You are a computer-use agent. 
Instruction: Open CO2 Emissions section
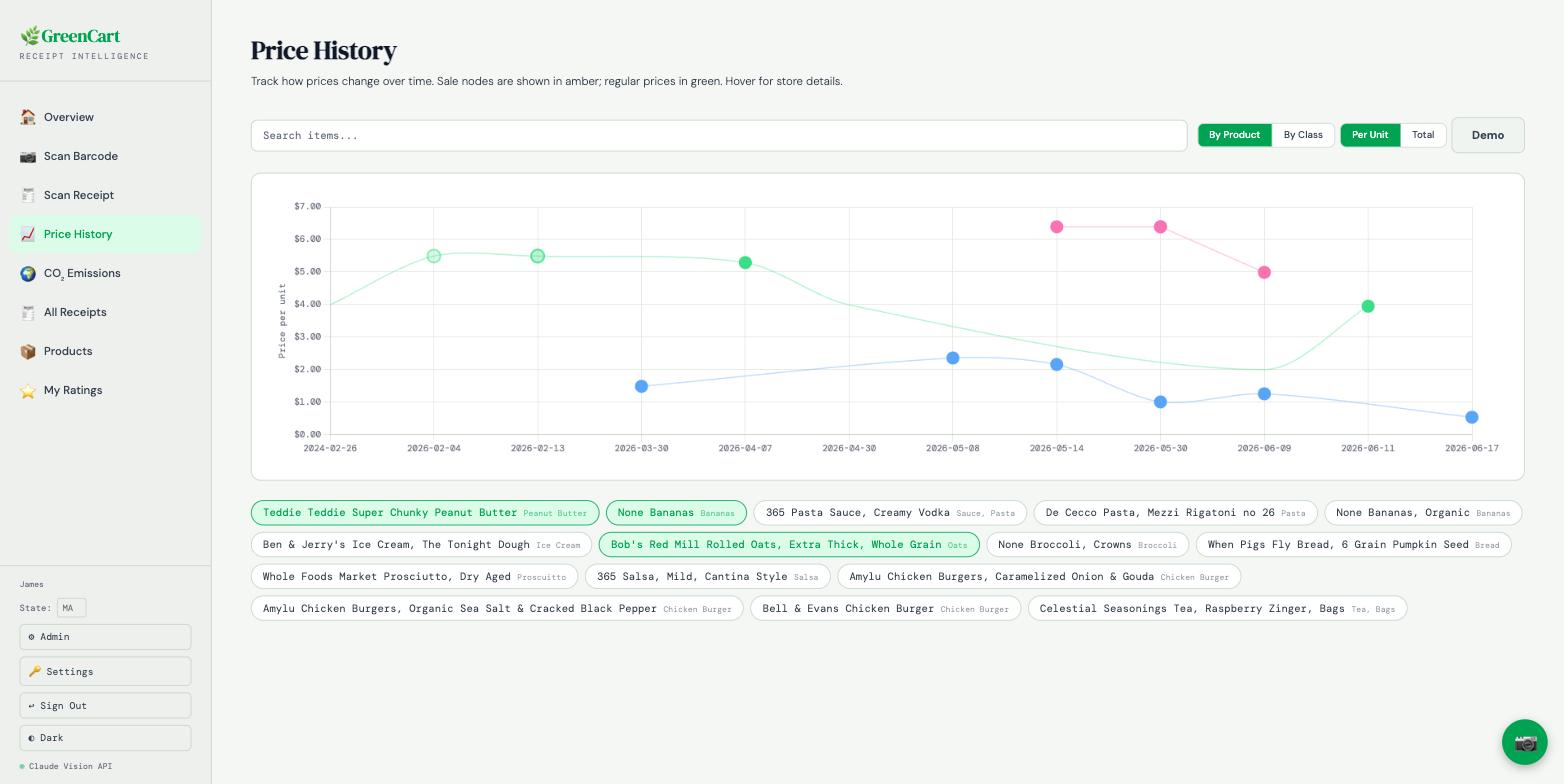pos(105,273)
